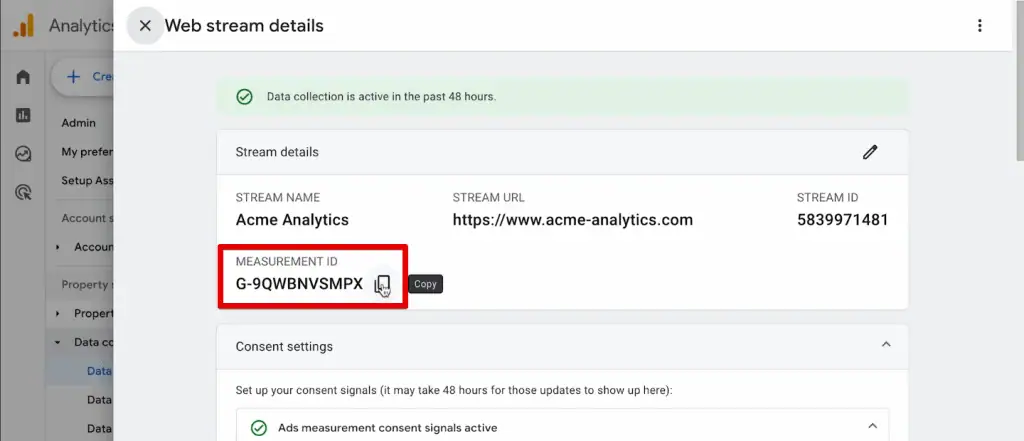Open the three-dot more options menu
This screenshot has width=1024, height=441.
point(979,26)
